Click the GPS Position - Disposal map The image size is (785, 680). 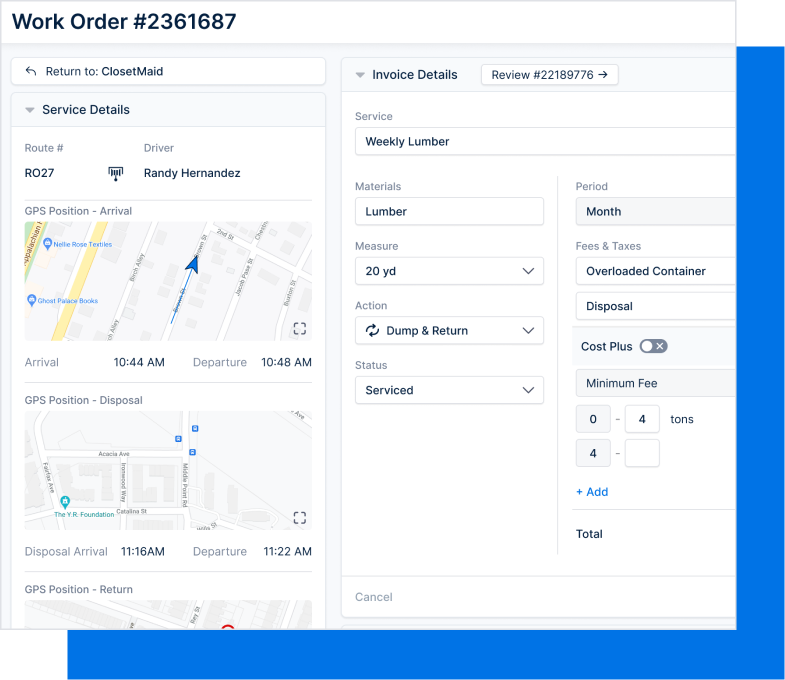point(168,470)
